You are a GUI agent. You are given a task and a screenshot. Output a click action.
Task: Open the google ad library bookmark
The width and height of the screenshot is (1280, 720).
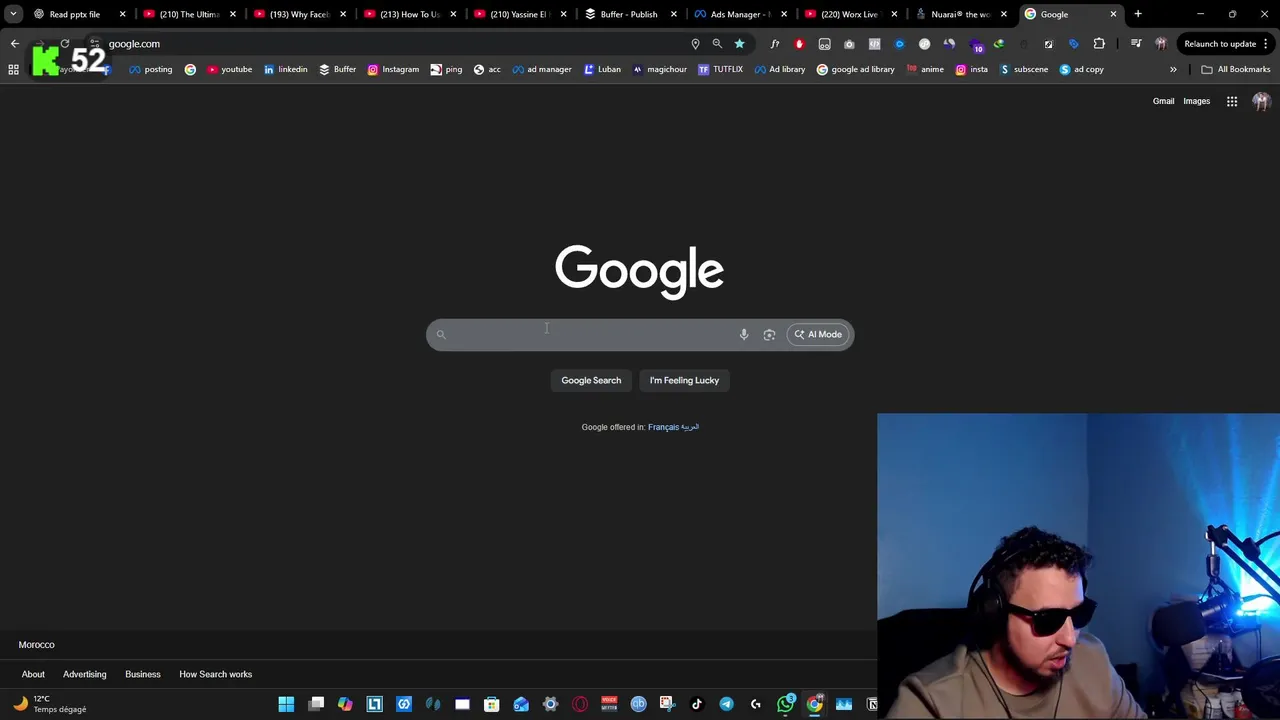tap(855, 69)
